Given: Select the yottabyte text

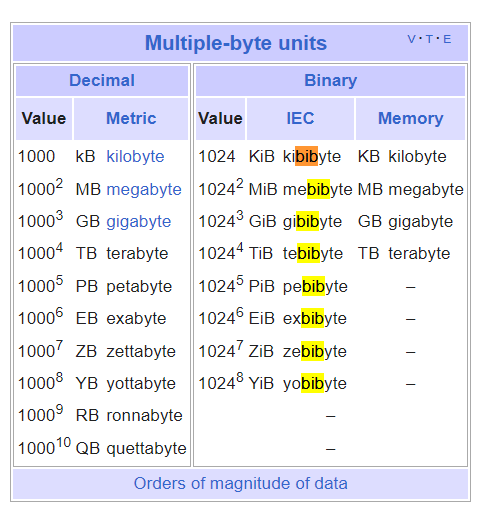Looking at the screenshot, I should pyautogui.click(x=141, y=384).
